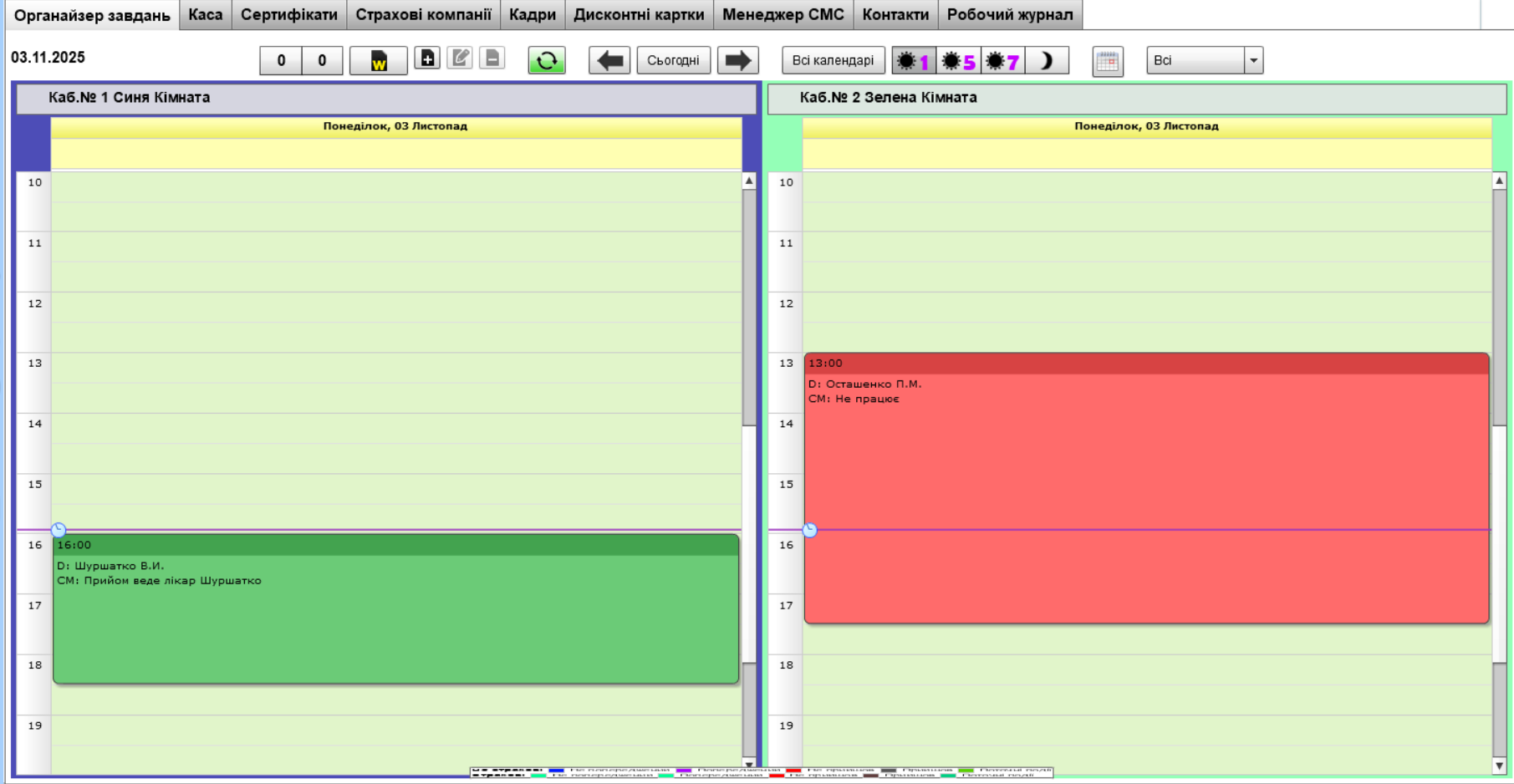Click the 'Всі календарі' button
Viewport: 1514px width, 784px height.
(x=833, y=60)
